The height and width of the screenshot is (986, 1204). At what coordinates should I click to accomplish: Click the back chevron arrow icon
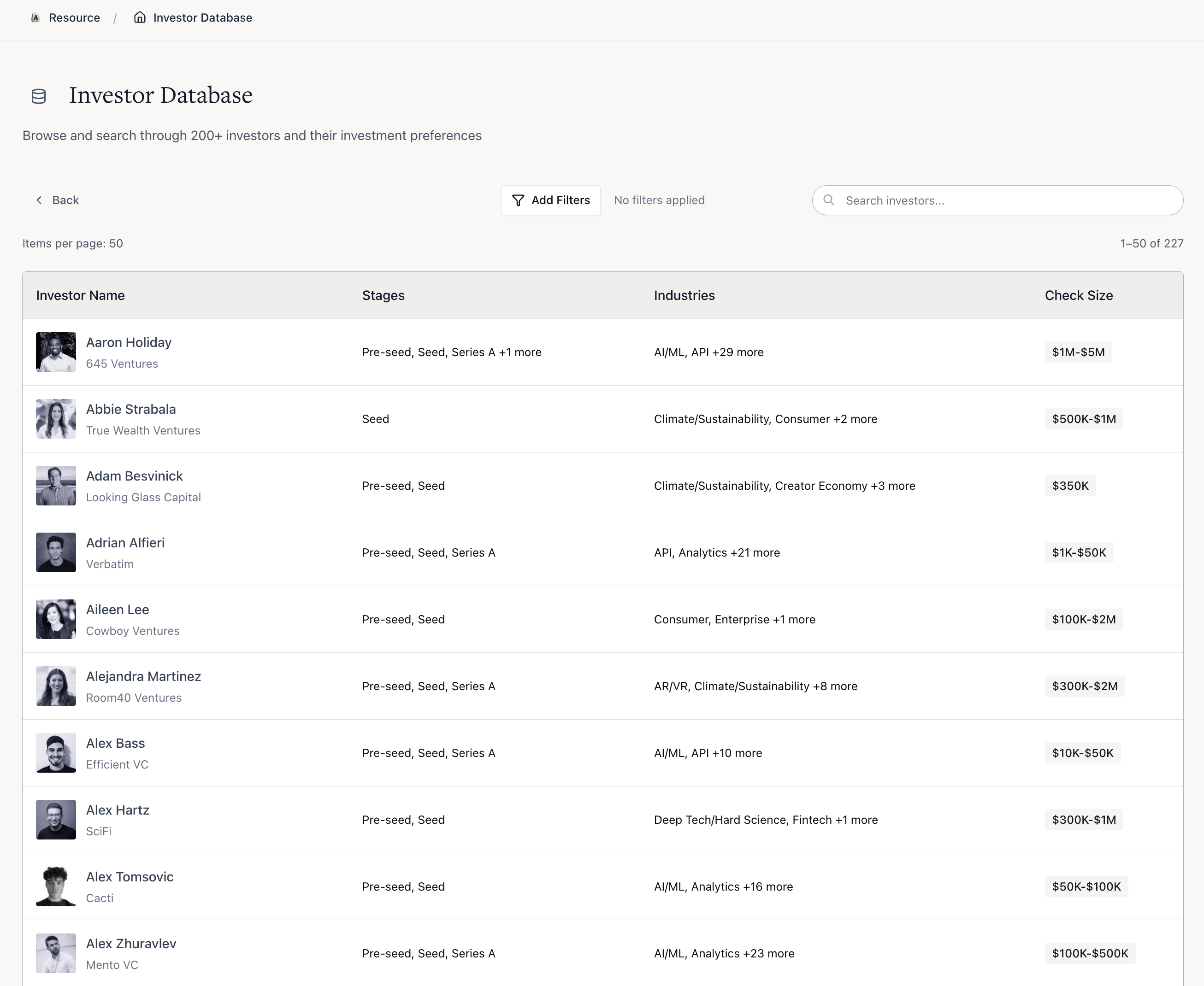click(38, 200)
